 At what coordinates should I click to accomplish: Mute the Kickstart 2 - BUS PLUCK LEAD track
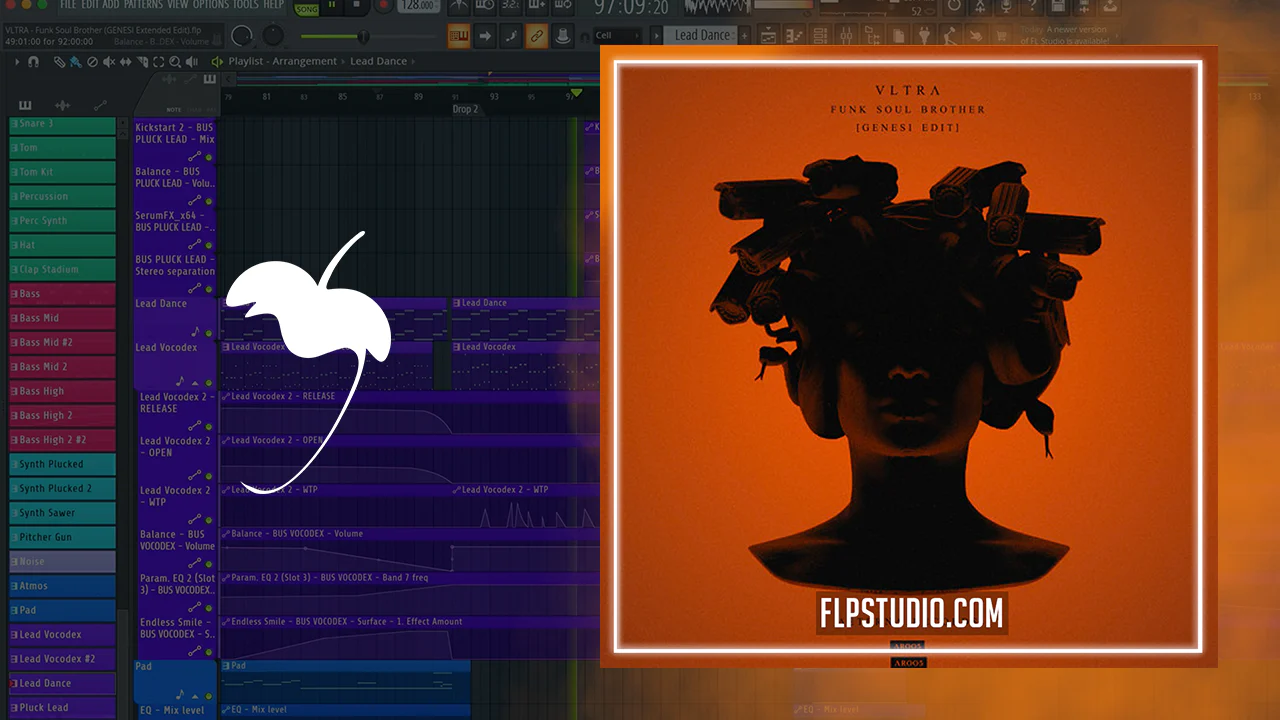tap(209, 158)
